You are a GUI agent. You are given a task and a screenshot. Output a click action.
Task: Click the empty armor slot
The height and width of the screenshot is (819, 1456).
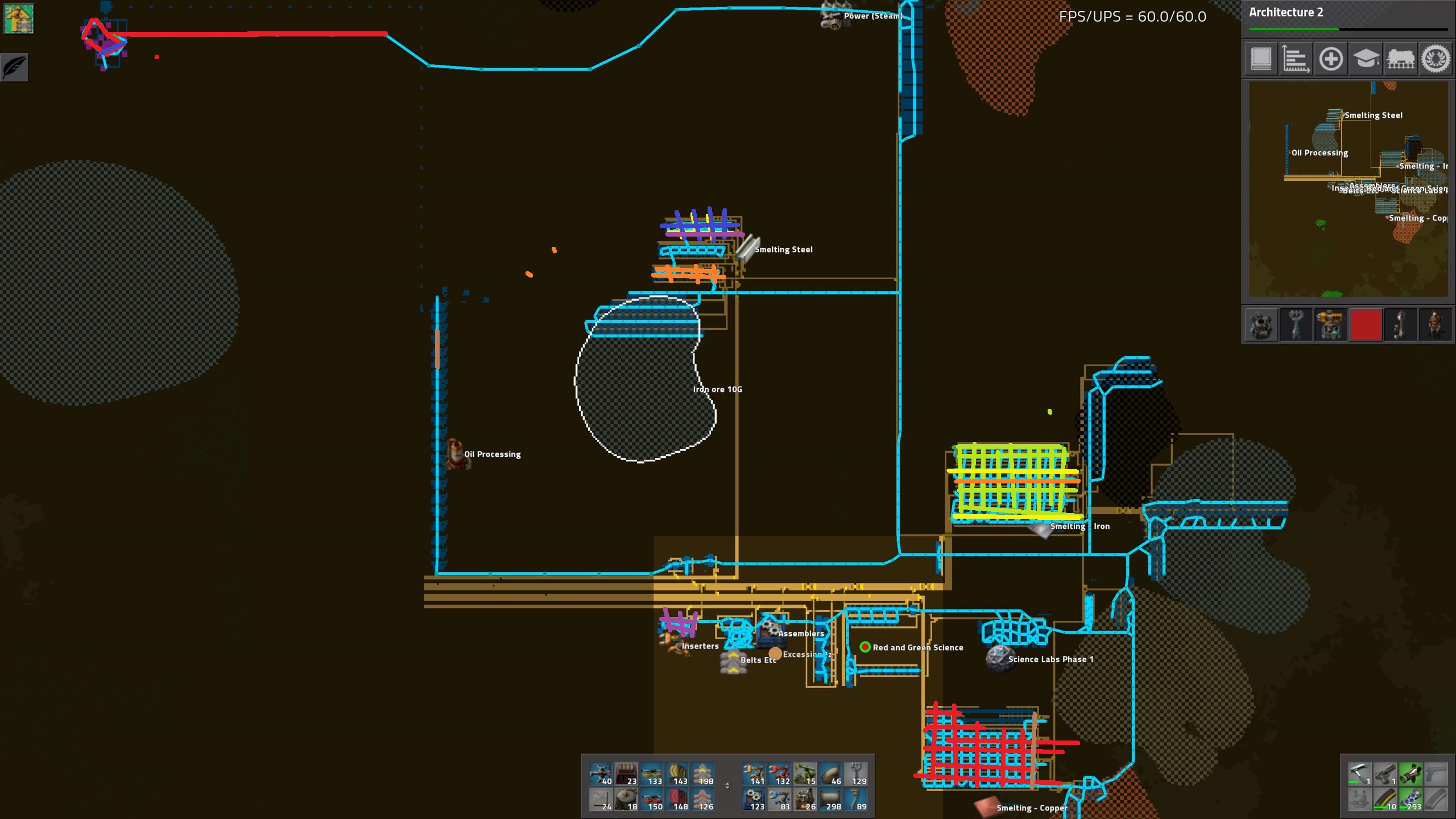1359,799
